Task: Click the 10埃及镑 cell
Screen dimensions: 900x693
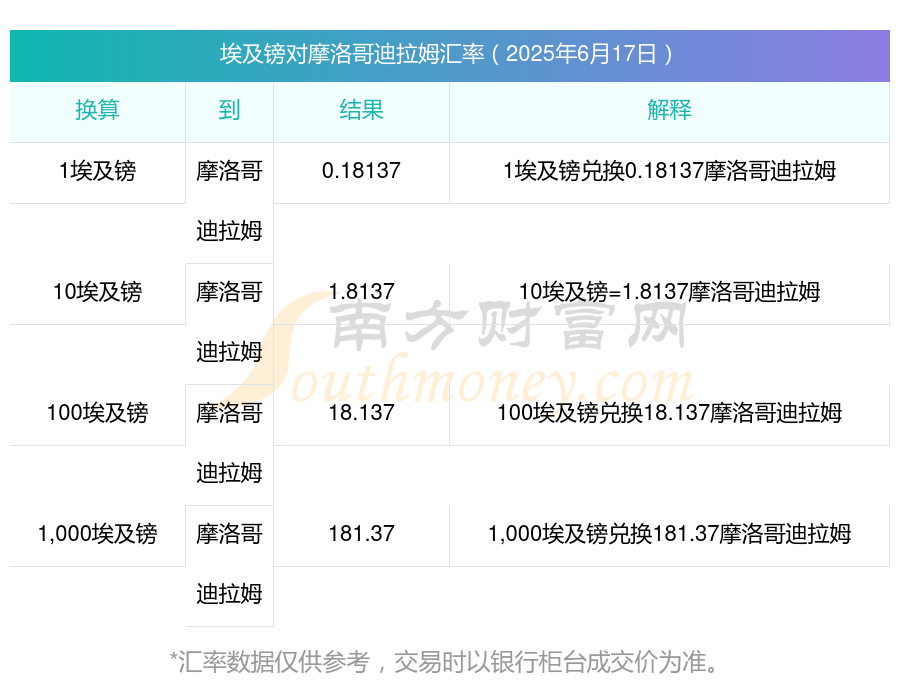Action: (x=98, y=292)
